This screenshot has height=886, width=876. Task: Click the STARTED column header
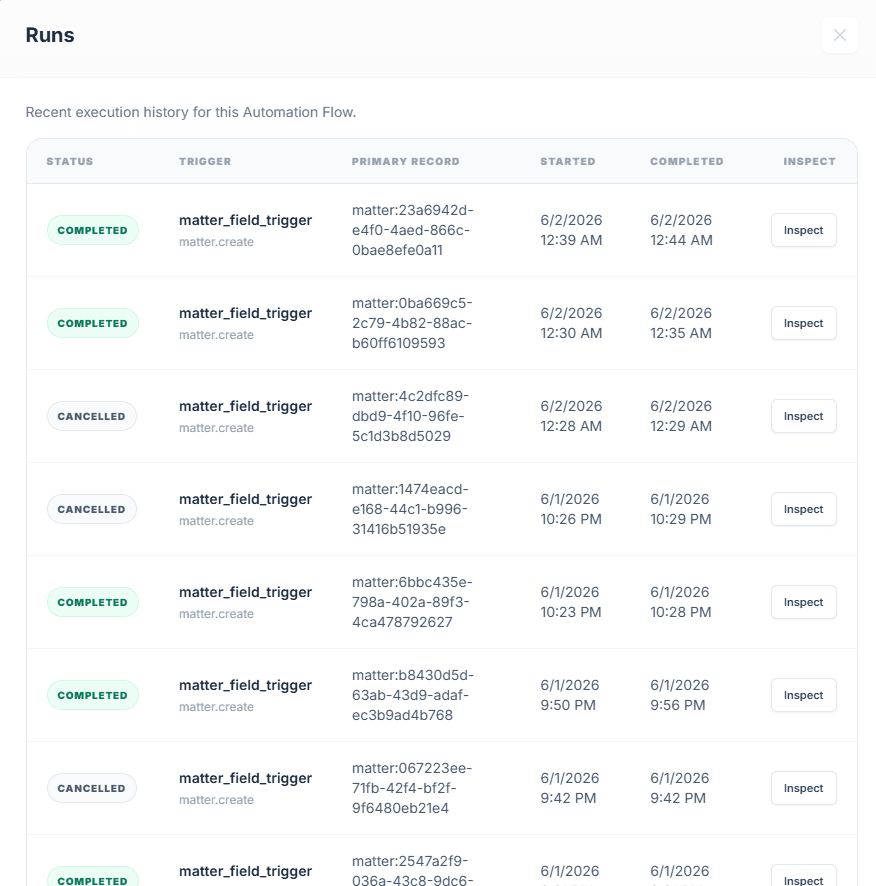click(568, 161)
